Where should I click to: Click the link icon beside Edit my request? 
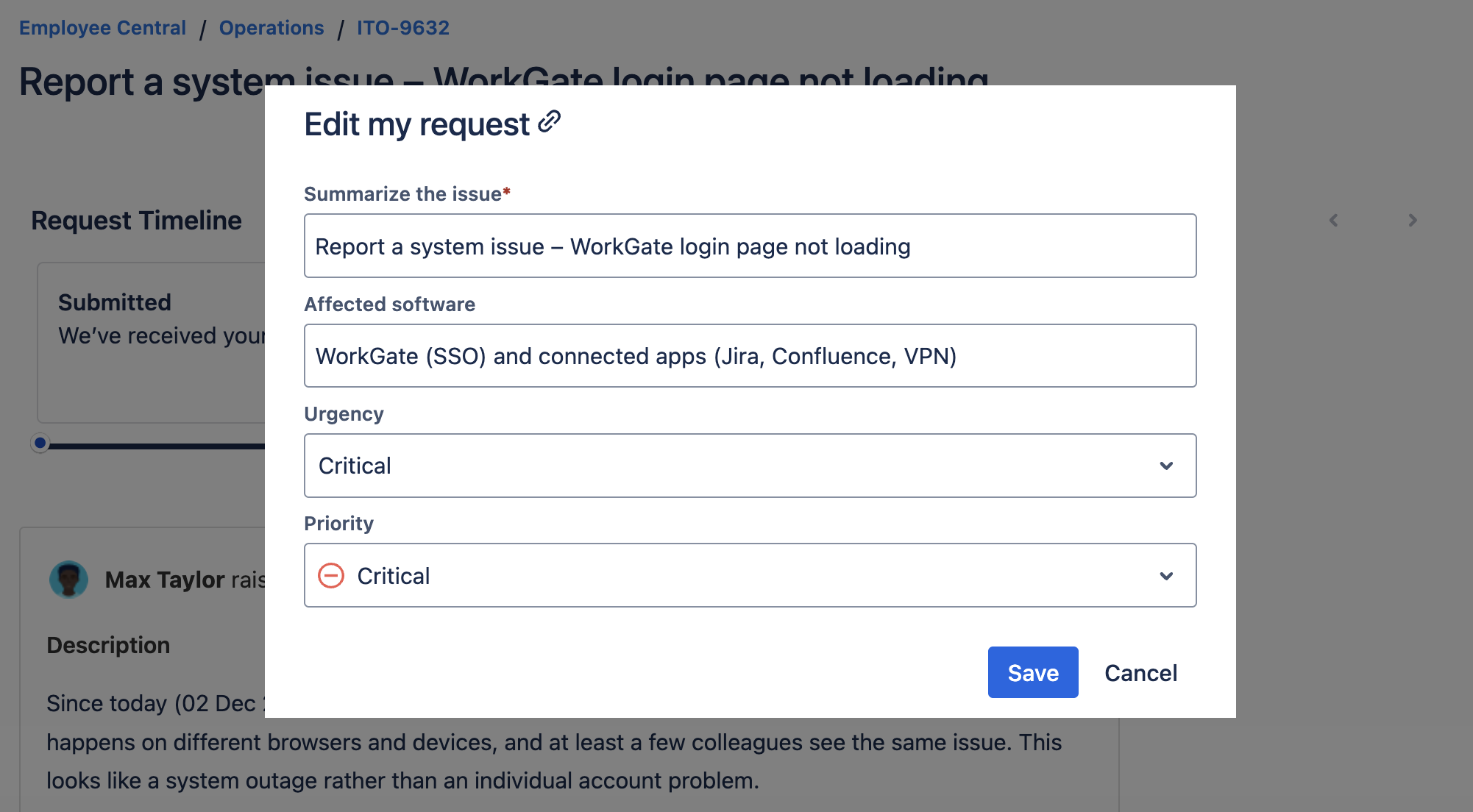point(549,122)
